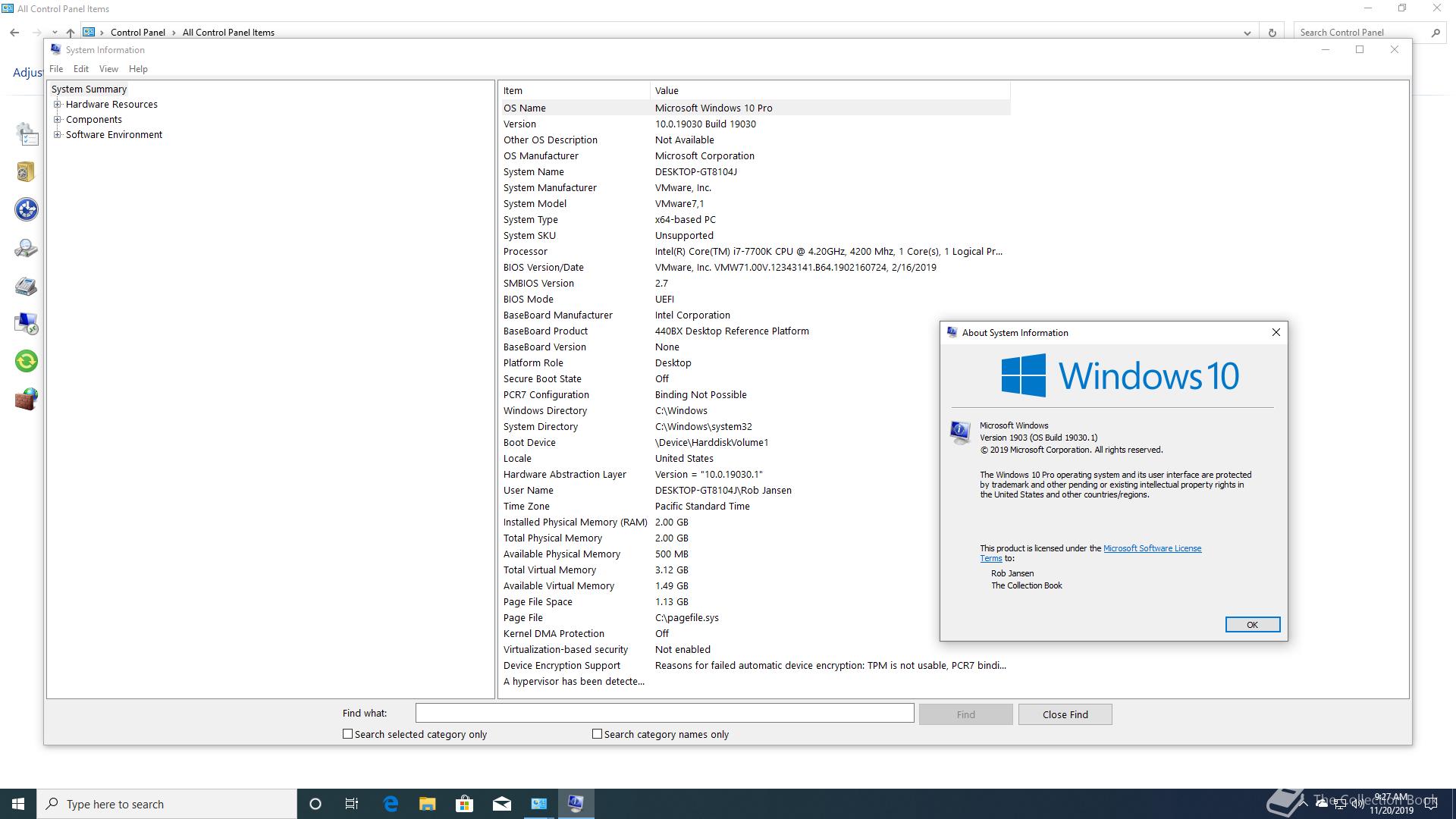Viewport: 1456px width, 819px height.
Task: Select the Hardware Resources tree item
Action: [x=111, y=105]
